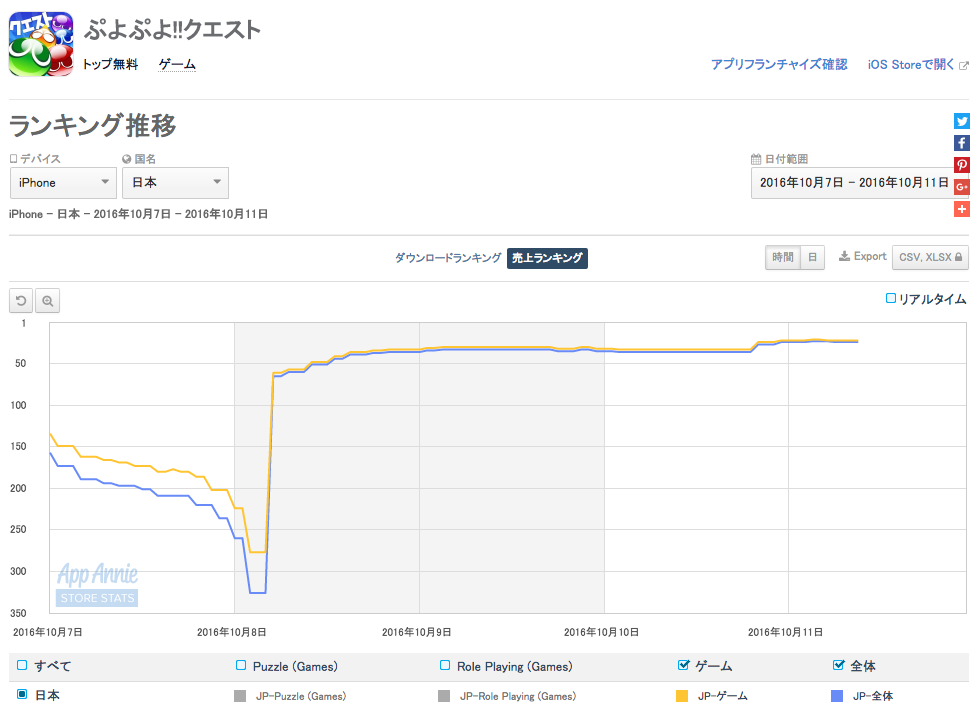Activate the chart magnifier zoom tool
Viewport: 977px width, 707px height.
tap(47, 301)
